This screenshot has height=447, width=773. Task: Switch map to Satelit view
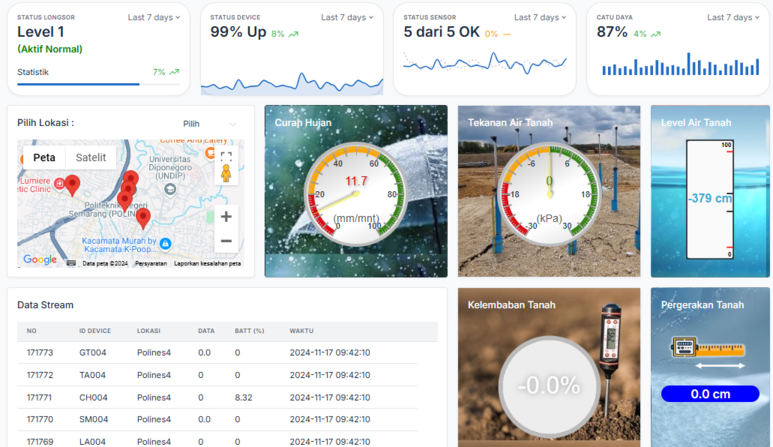(91, 157)
